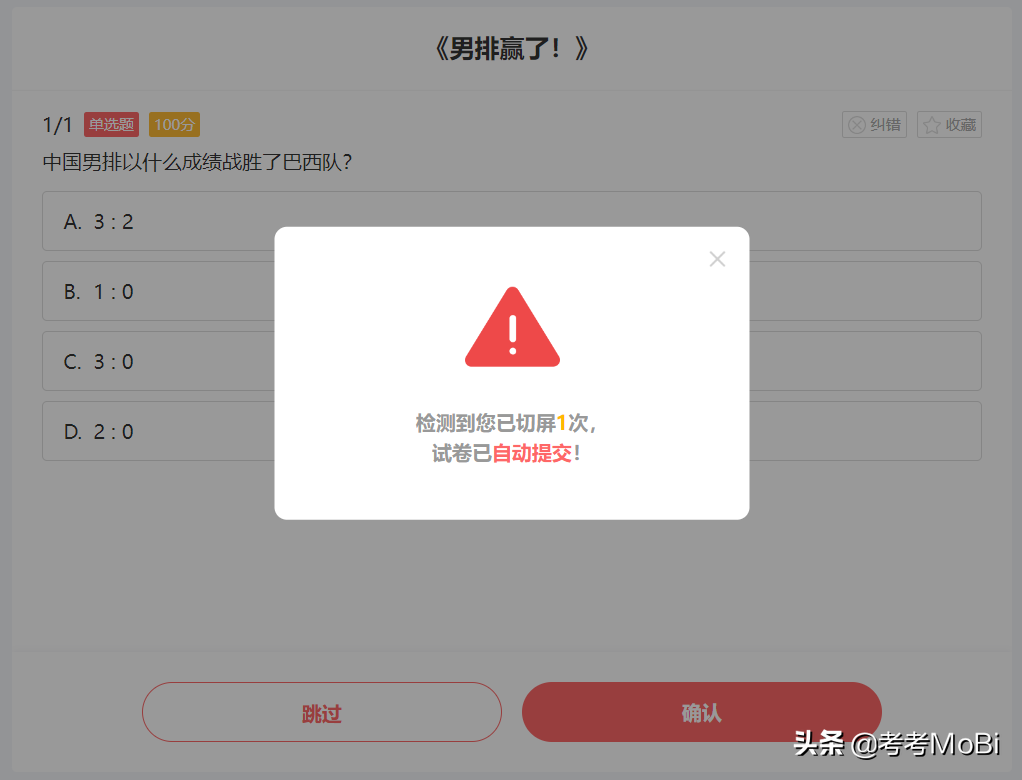Click the 头条 @考考MoBi watermark
The height and width of the screenshot is (780, 1022).
(896, 744)
